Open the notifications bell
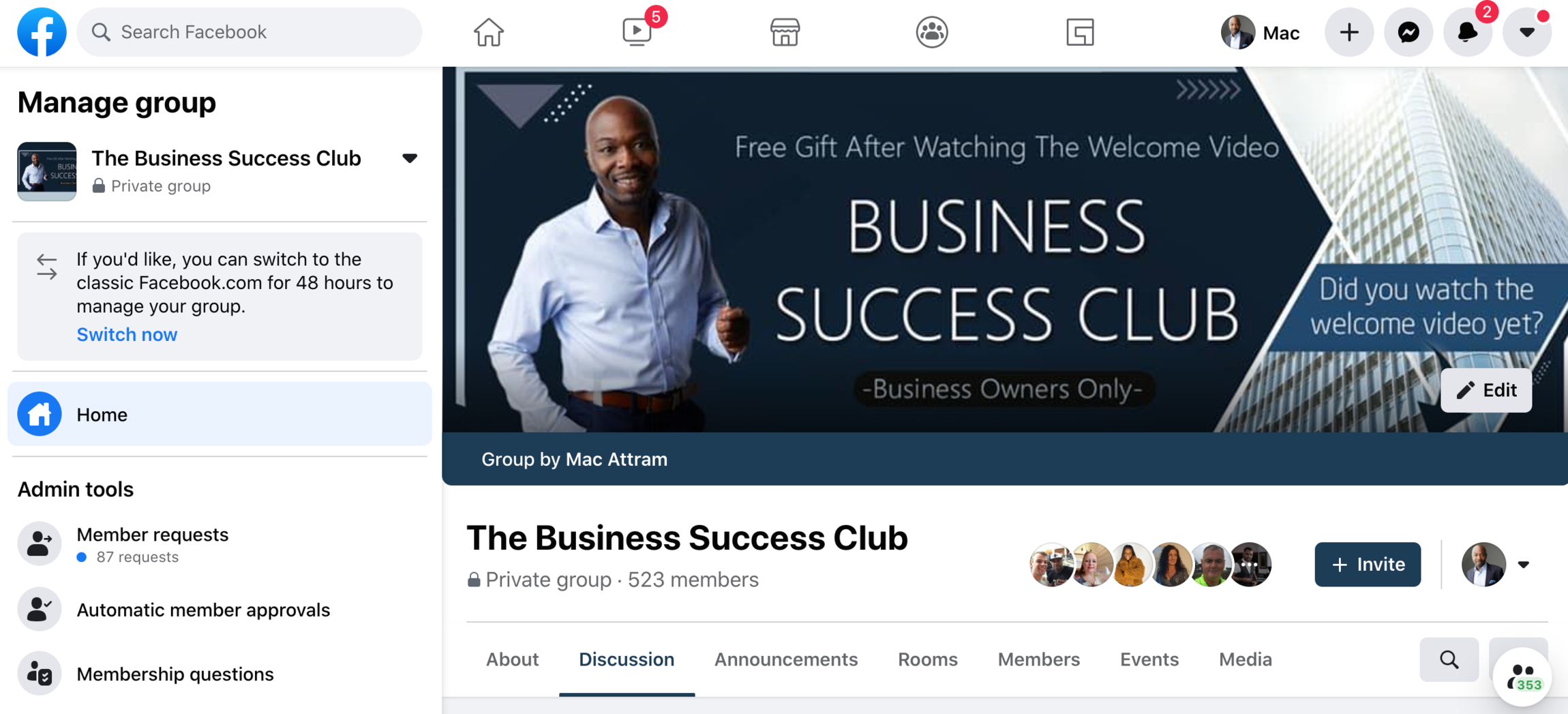Screen dimensions: 1568x714 pos(1467,32)
